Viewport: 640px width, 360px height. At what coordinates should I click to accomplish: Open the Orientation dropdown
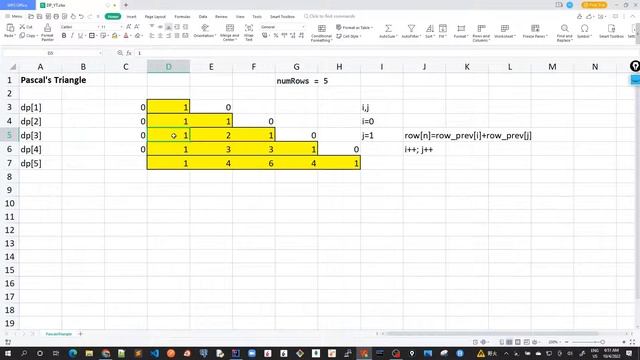(x=205, y=31)
